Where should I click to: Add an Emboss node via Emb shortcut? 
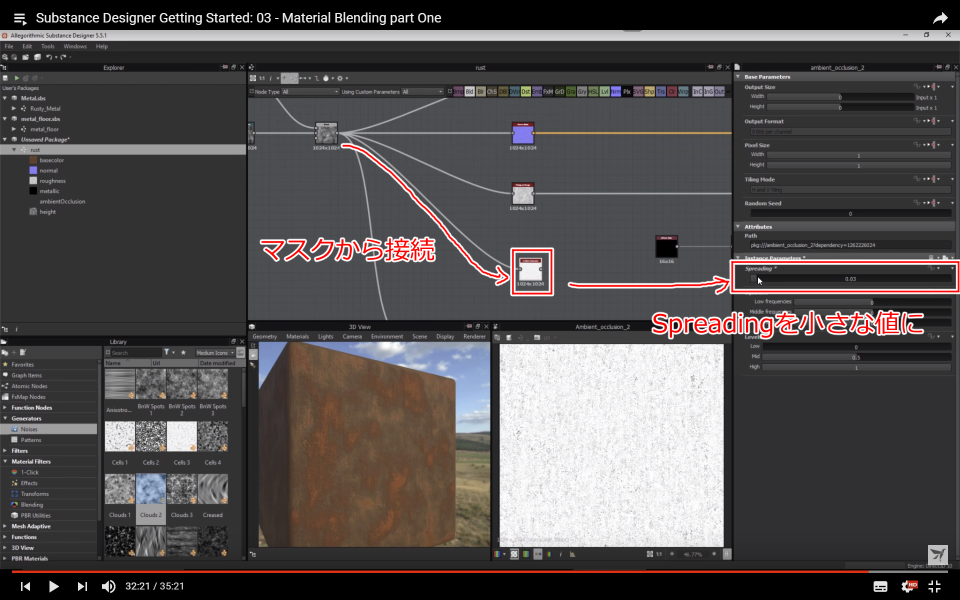pyautogui.click(x=537, y=92)
